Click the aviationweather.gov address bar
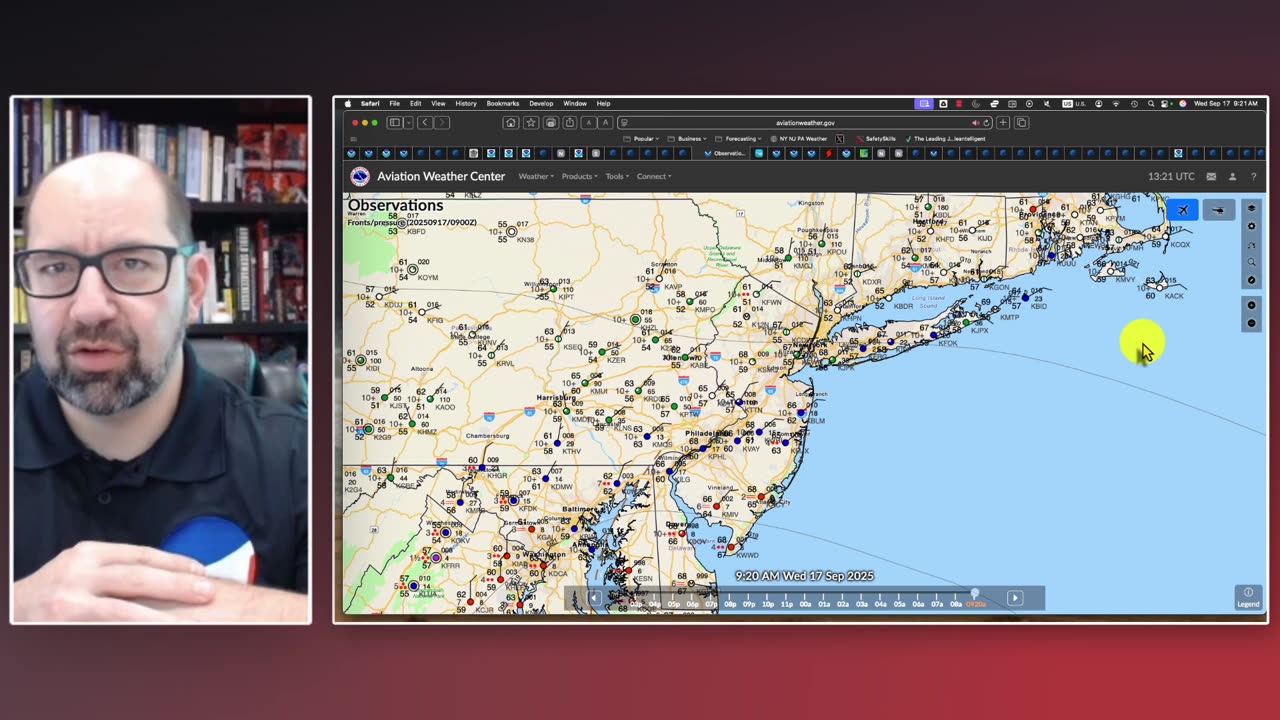Viewport: 1280px width, 720px height. point(805,123)
